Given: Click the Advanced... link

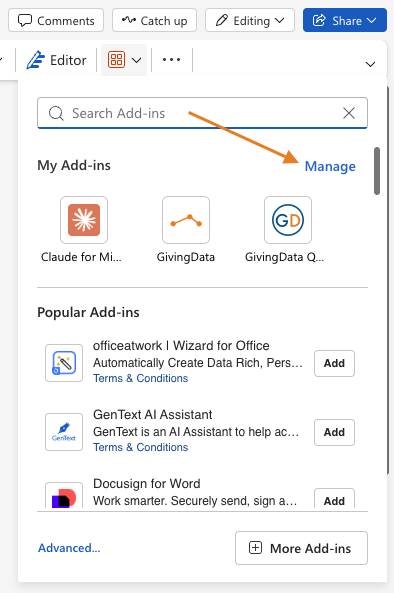Looking at the screenshot, I should click(69, 548).
